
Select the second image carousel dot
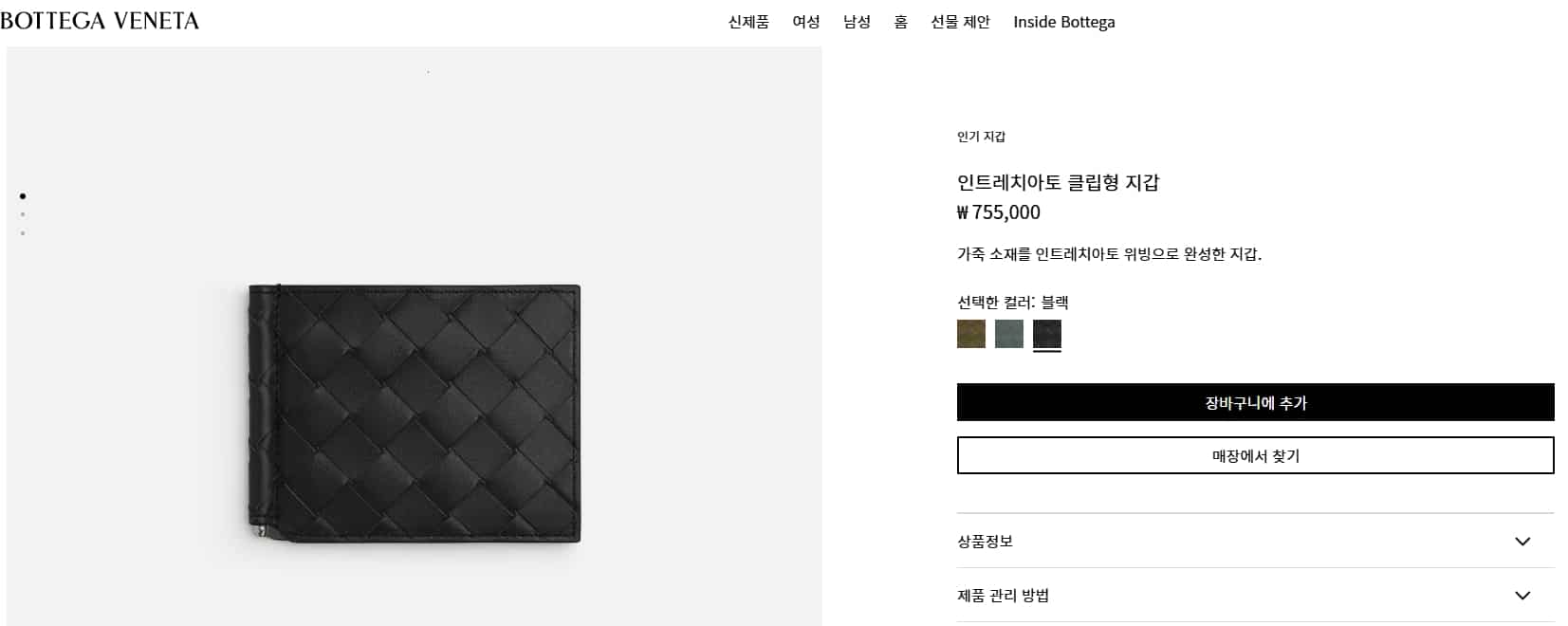[23, 215]
